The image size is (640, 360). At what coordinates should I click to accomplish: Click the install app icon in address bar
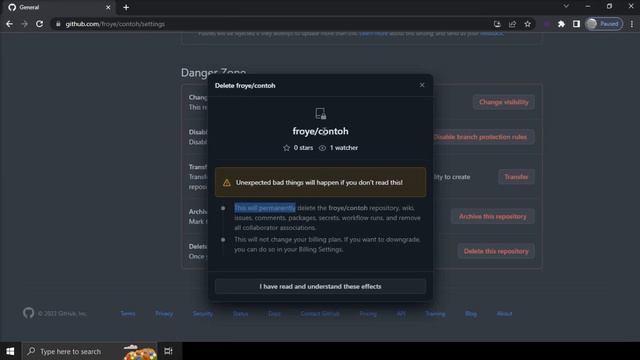497,24
